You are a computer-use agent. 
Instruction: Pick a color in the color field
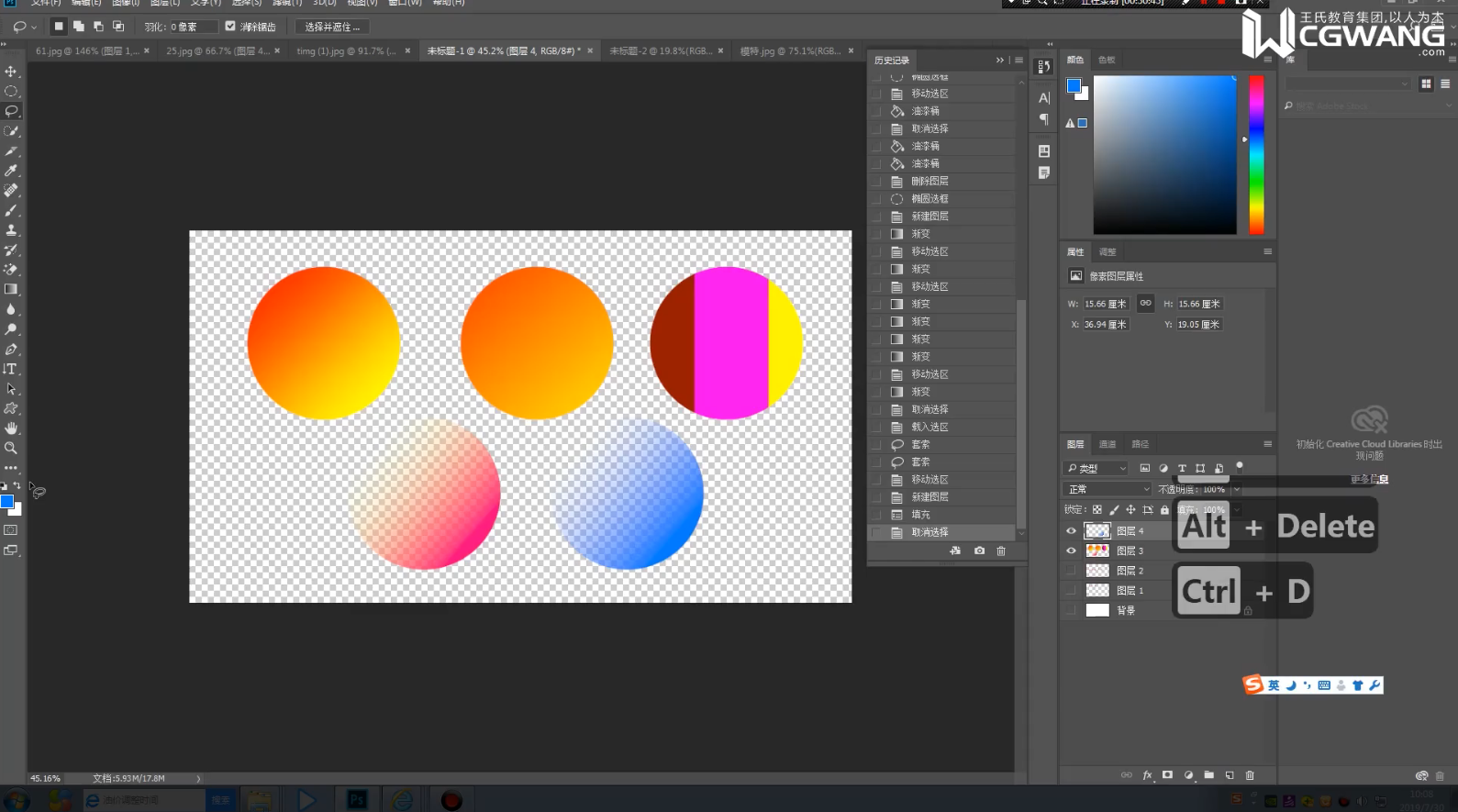click(x=1164, y=155)
